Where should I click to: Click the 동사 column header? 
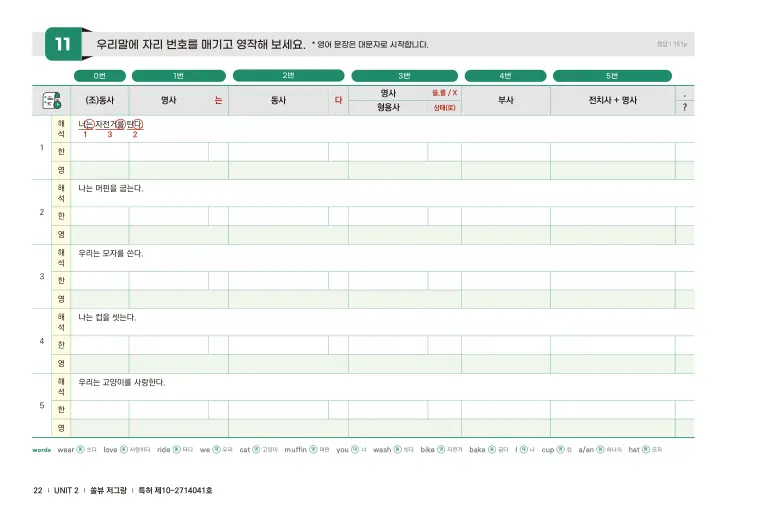click(278, 100)
